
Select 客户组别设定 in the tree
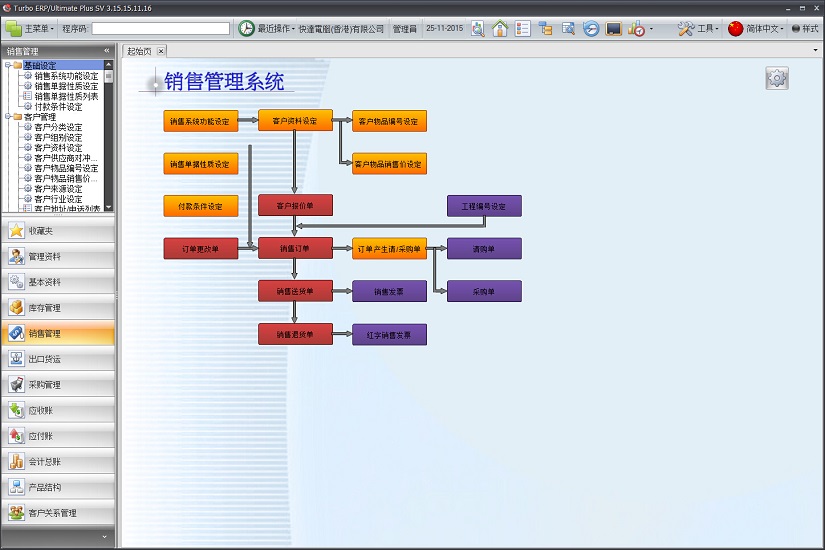pyautogui.click(x=58, y=137)
